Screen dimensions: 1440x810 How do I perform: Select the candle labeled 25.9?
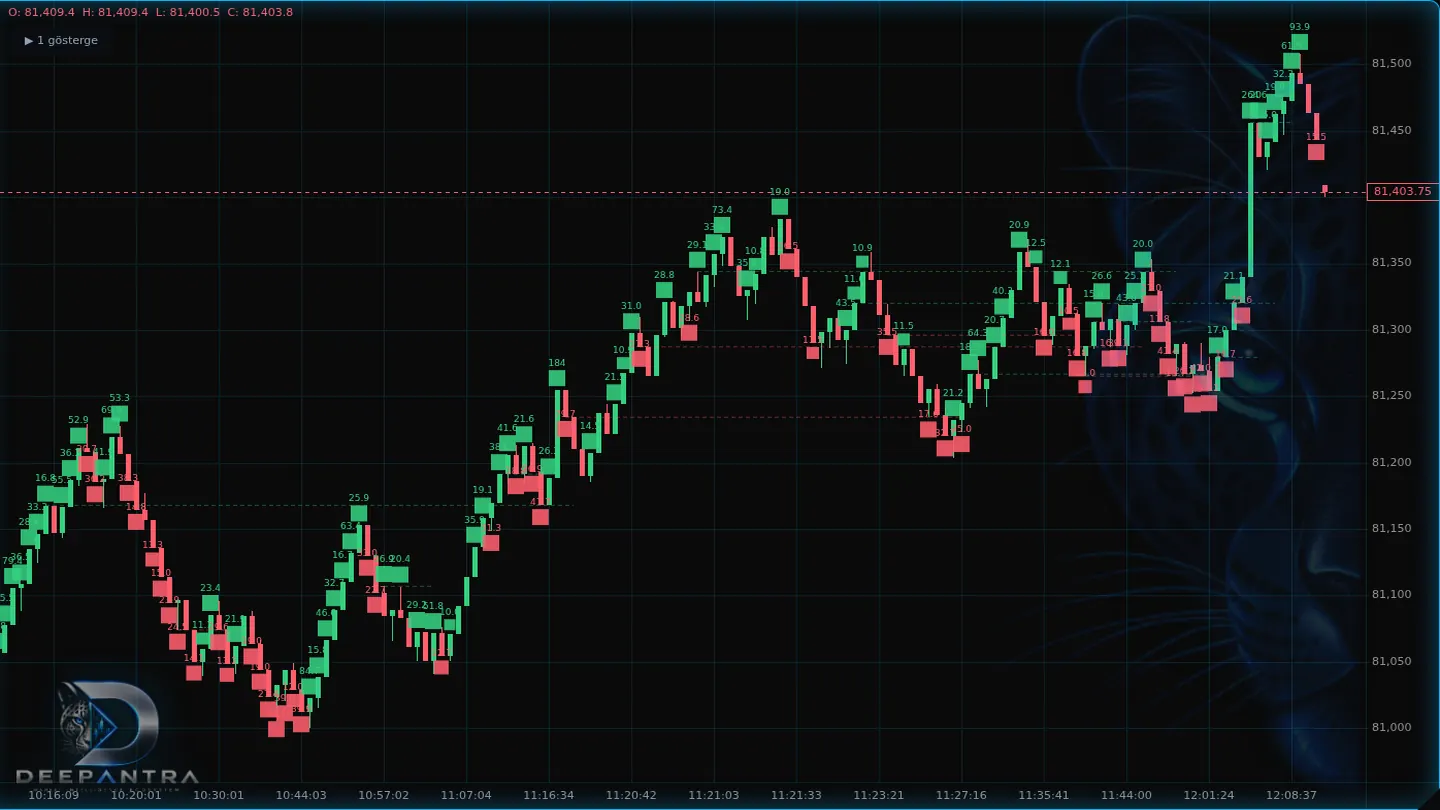[358, 512]
